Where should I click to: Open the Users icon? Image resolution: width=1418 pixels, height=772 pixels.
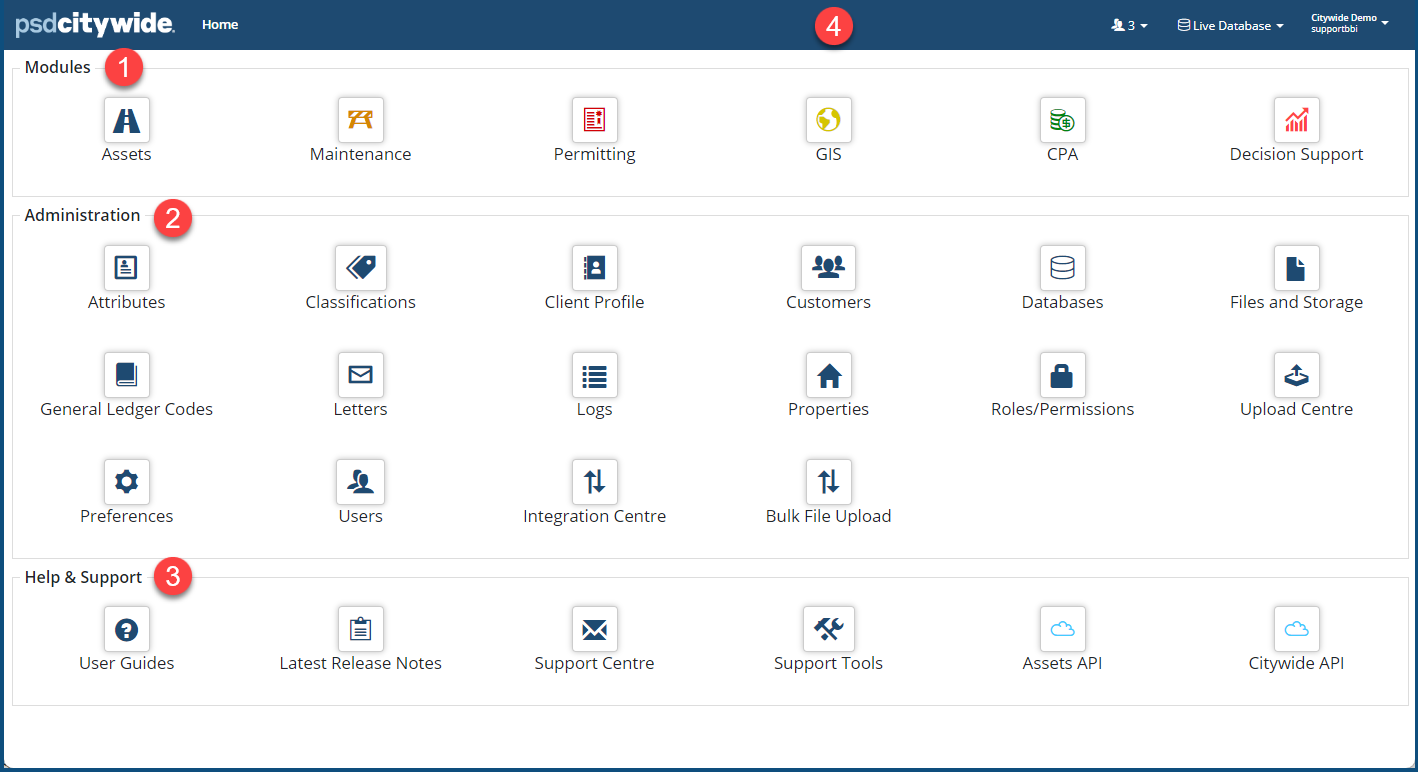point(361,481)
